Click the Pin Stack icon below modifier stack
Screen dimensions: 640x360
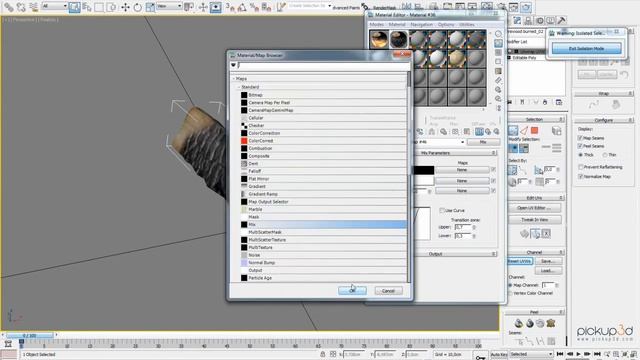[510, 102]
